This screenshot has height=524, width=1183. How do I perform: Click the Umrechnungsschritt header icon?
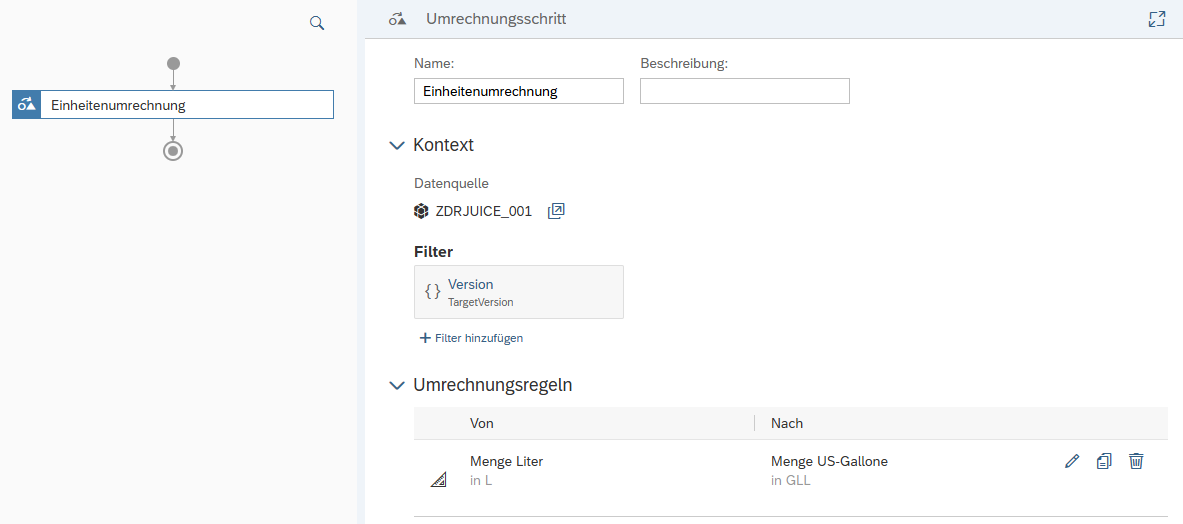(398, 20)
